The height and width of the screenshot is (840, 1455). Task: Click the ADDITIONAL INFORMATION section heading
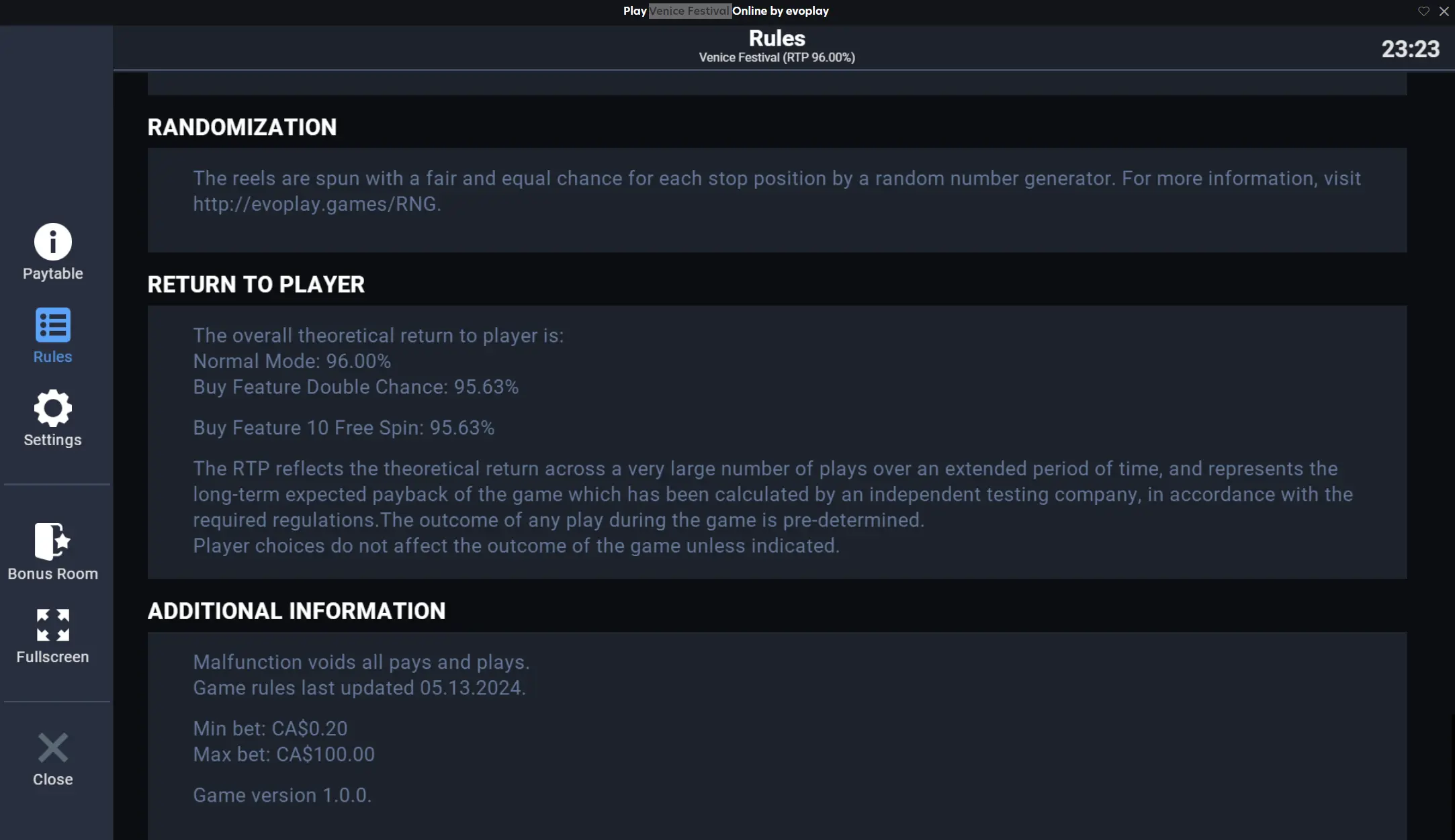(296, 611)
